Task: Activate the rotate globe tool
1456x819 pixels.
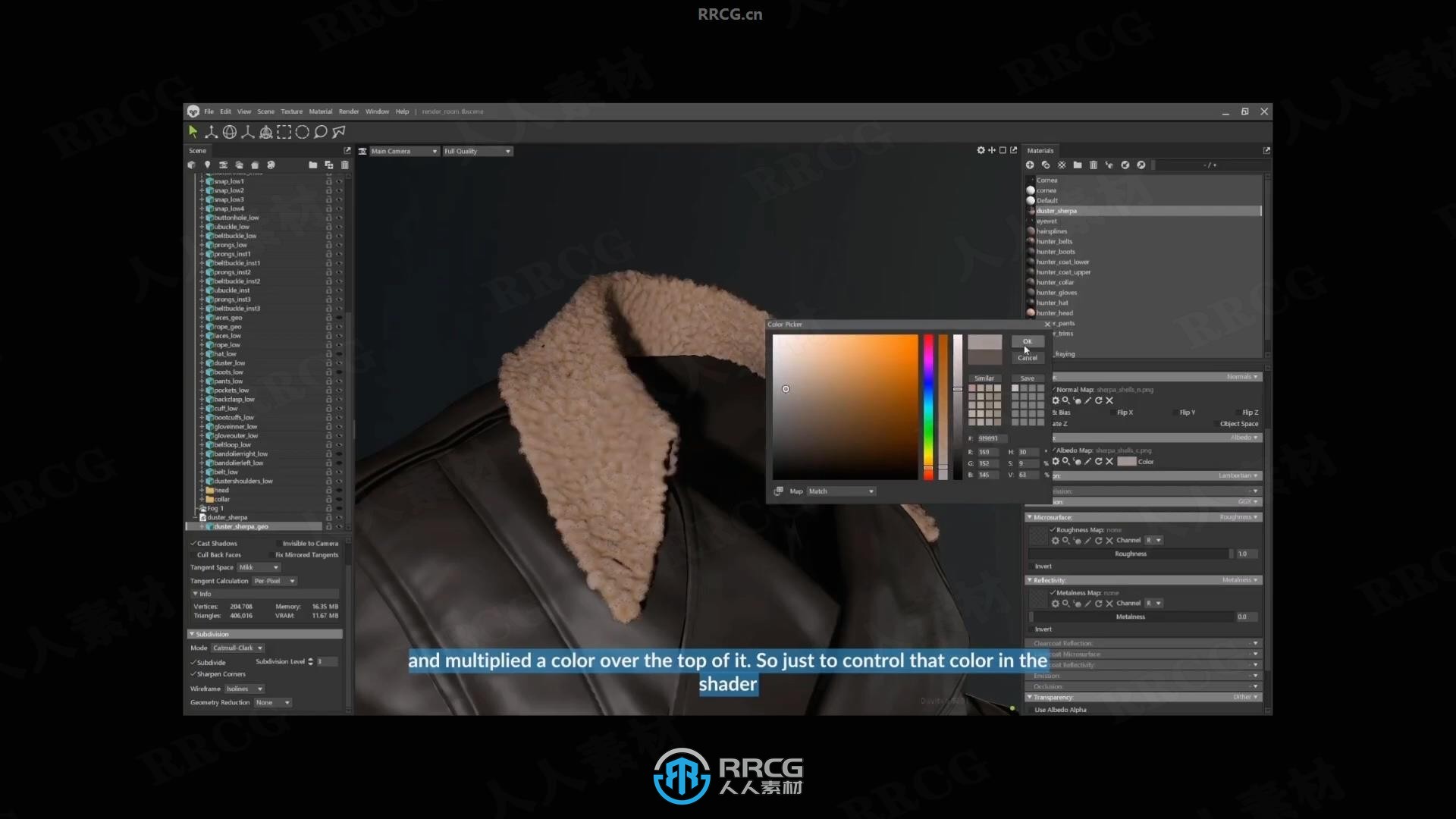Action: (x=230, y=132)
